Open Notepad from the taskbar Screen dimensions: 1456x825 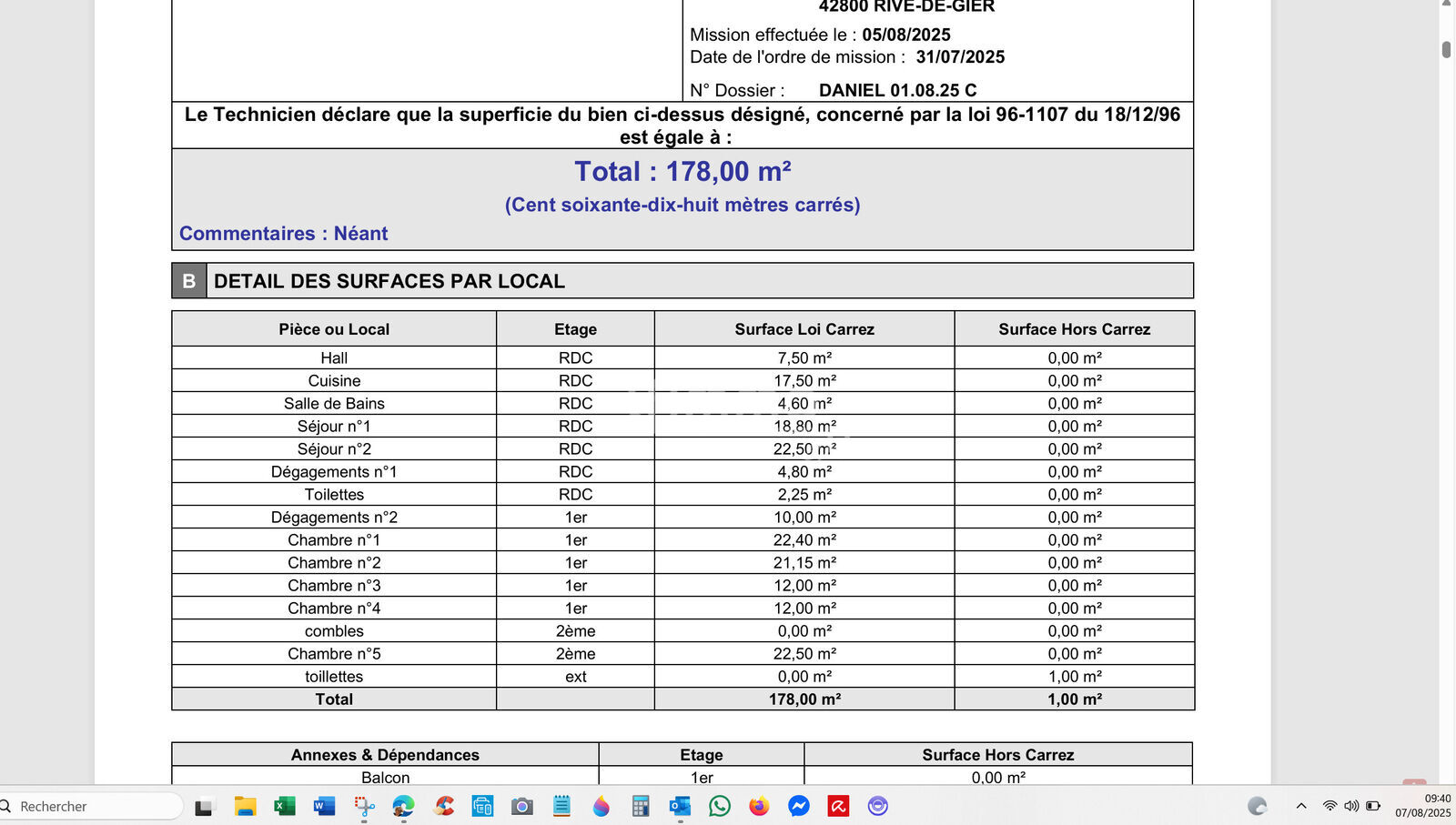click(x=561, y=806)
